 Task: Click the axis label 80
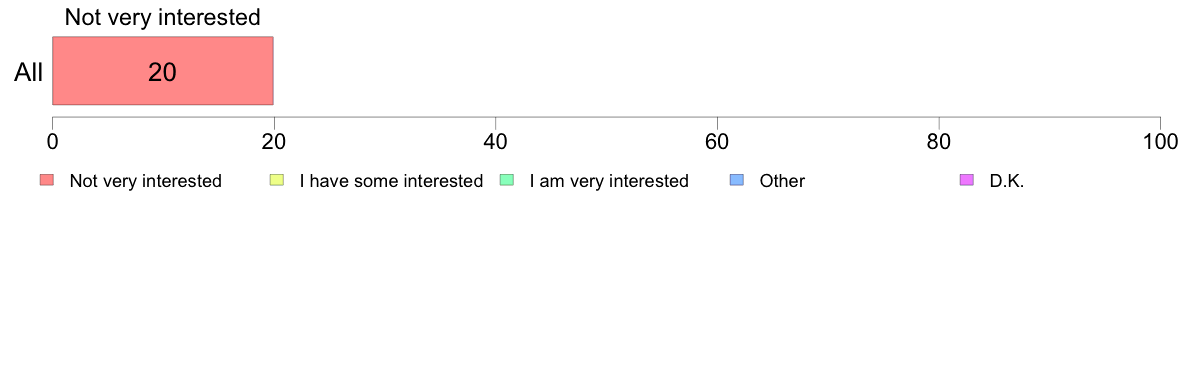click(939, 142)
